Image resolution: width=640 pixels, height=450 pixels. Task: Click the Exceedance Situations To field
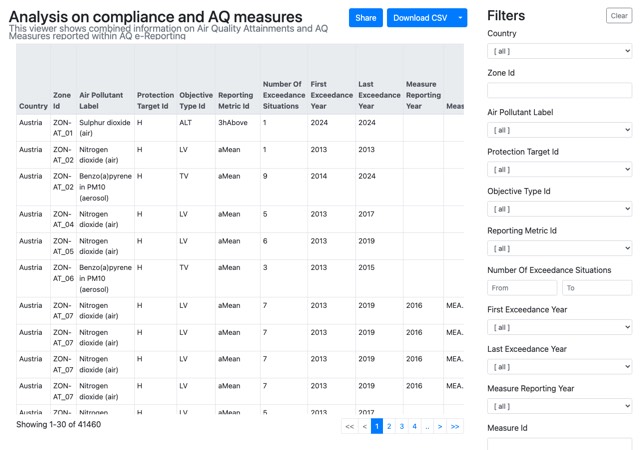tap(597, 287)
